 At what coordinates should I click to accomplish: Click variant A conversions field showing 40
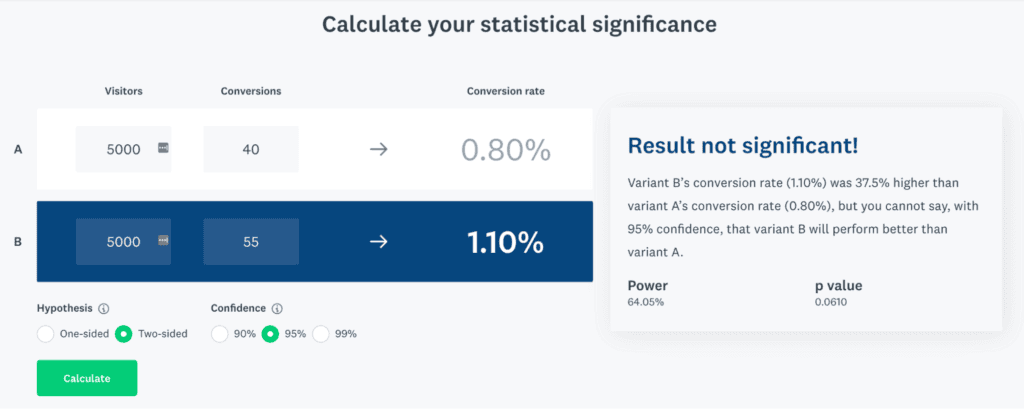click(251, 149)
